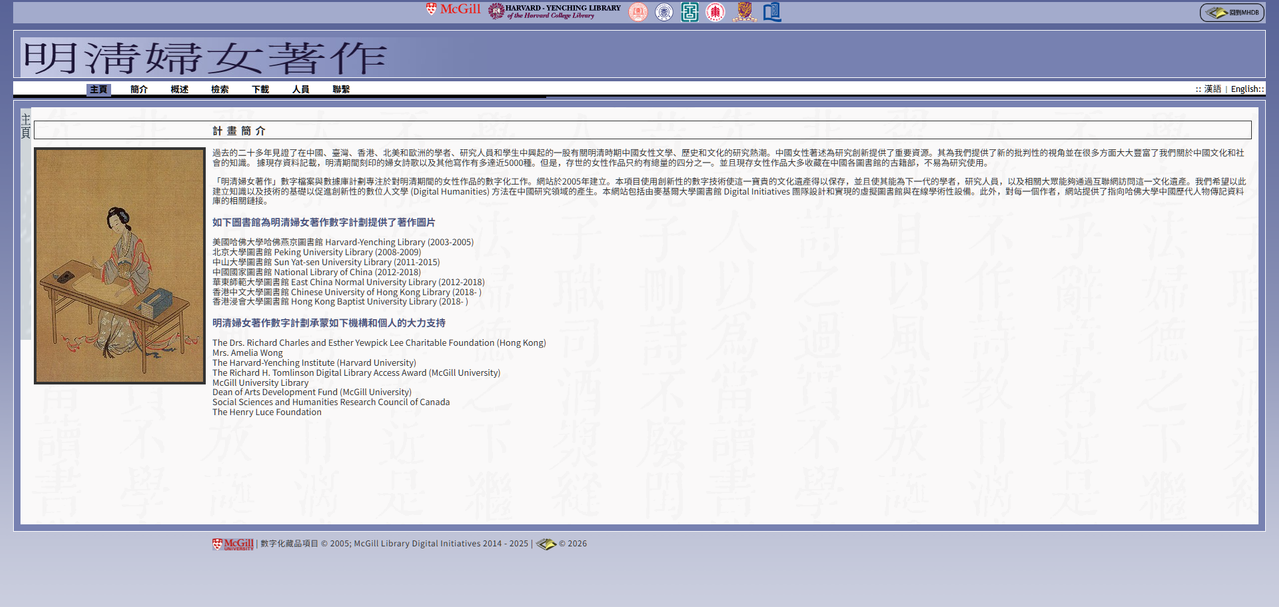The image size is (1279, 607).
Task: Click the footer McGill logo
Action: coord(233,544)
